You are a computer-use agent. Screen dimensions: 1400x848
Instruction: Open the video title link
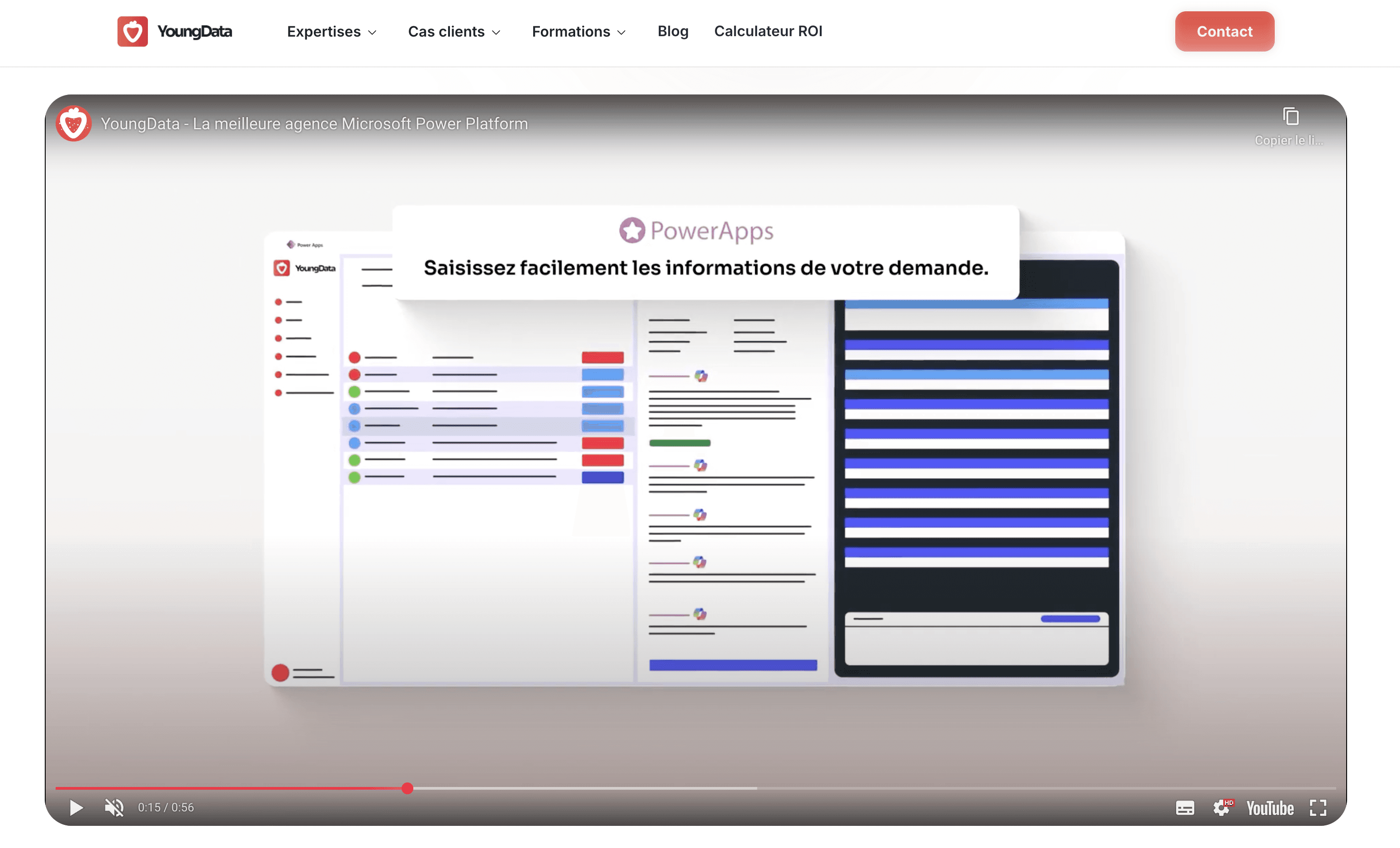(314, 124)
